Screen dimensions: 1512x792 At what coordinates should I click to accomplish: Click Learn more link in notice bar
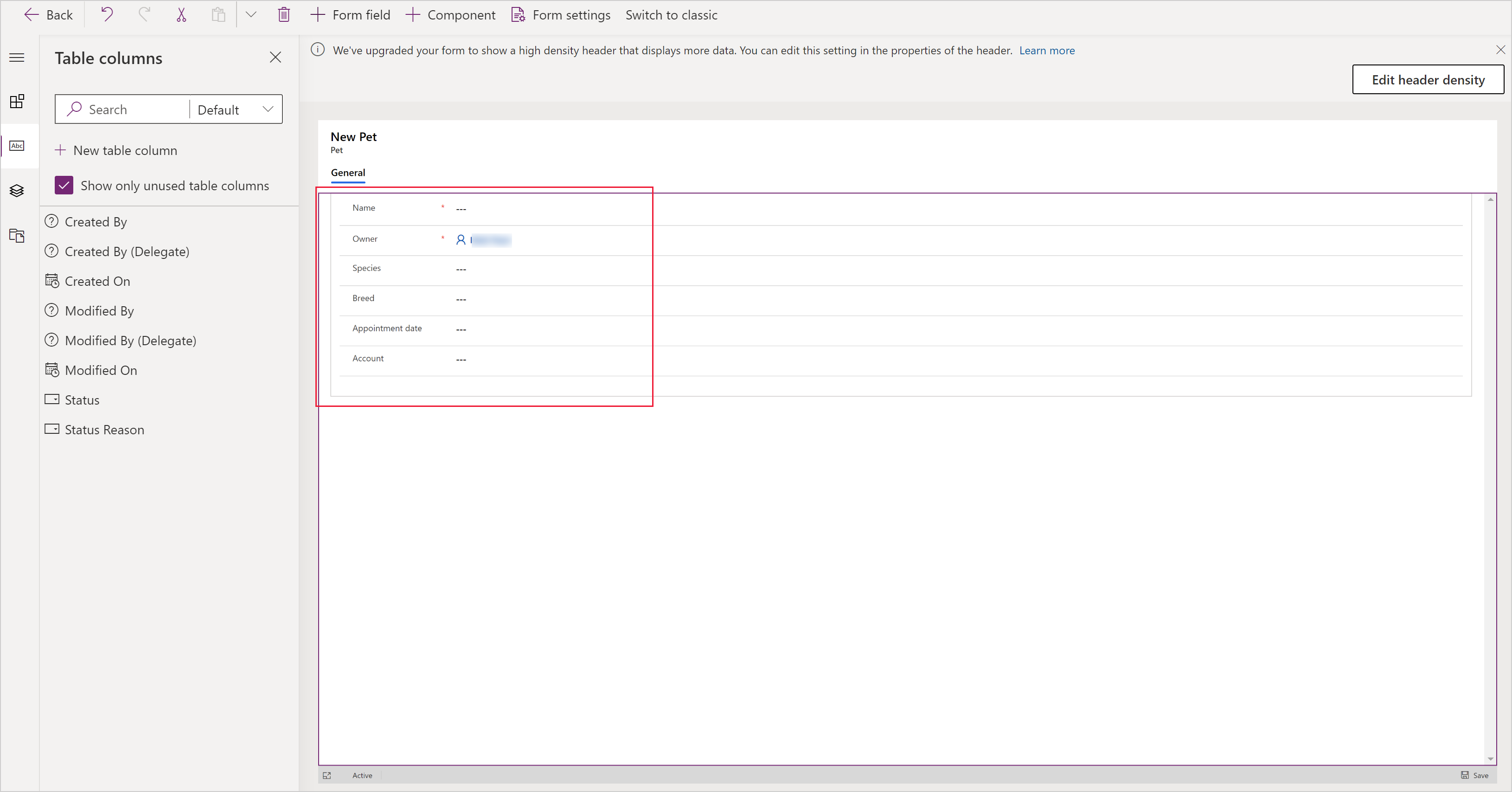tap(1047, 50)
